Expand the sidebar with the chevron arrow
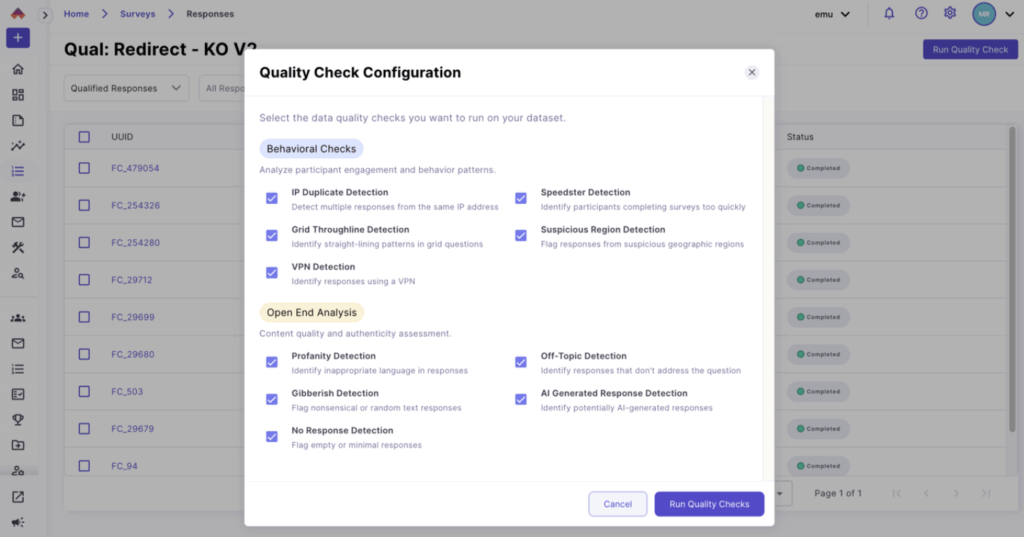This screenshot has width=1024, height=537. point(45,15)
